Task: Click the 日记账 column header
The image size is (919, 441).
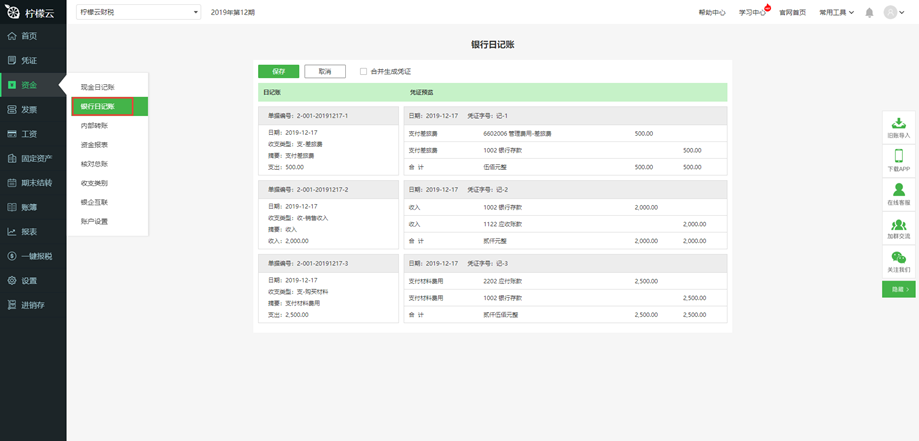Action: coord(272,93)
